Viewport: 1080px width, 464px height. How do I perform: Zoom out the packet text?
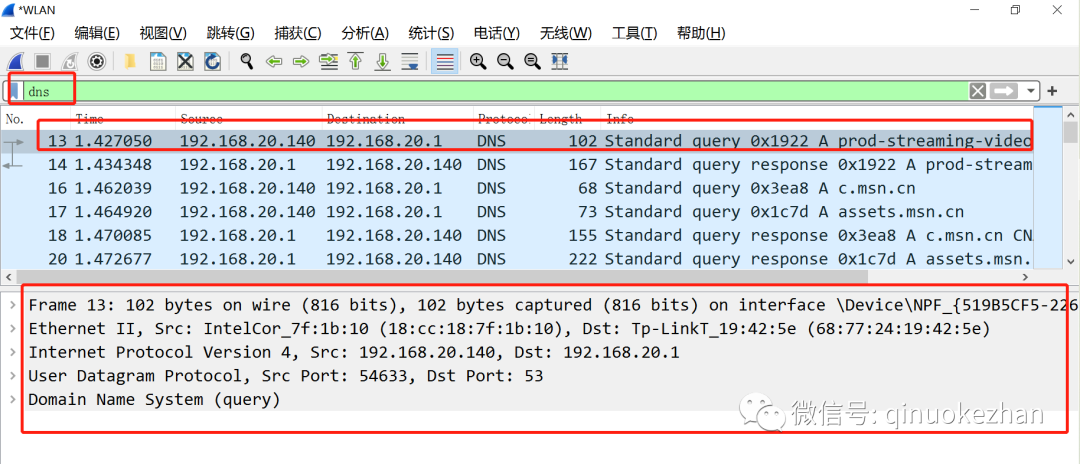click(x=505, y=61)
